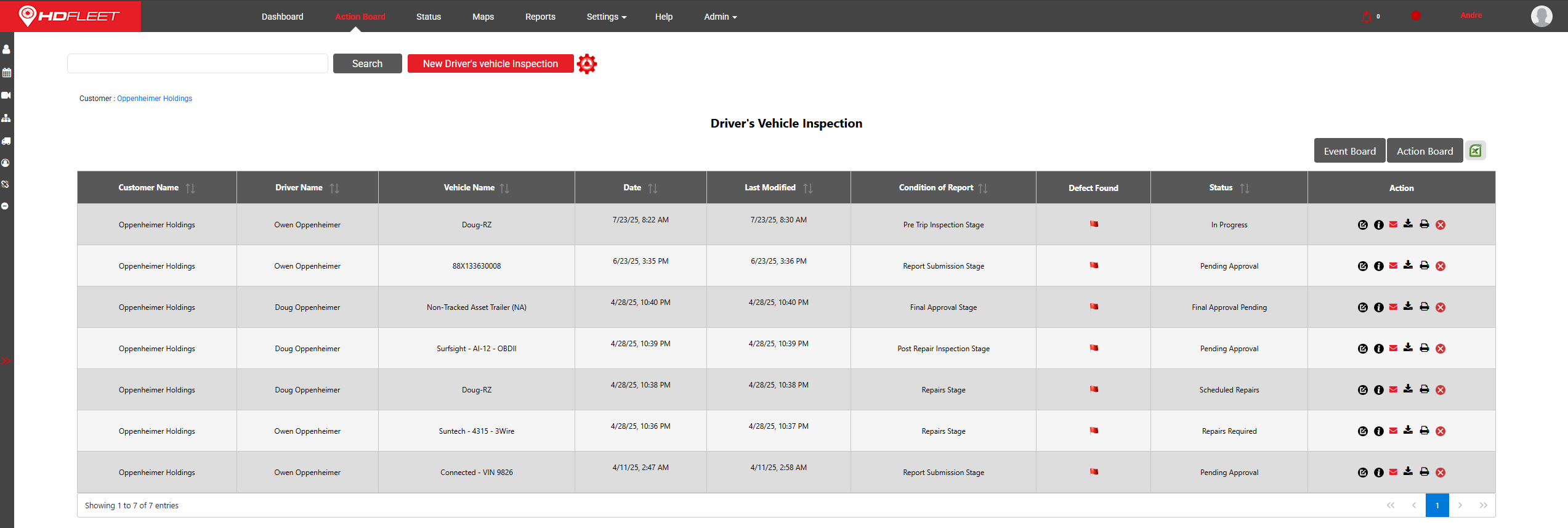The width and height of the screenshot is (1568, 528).
Task: Open the user profile sidebar icon
Action: tap(6, 49)
